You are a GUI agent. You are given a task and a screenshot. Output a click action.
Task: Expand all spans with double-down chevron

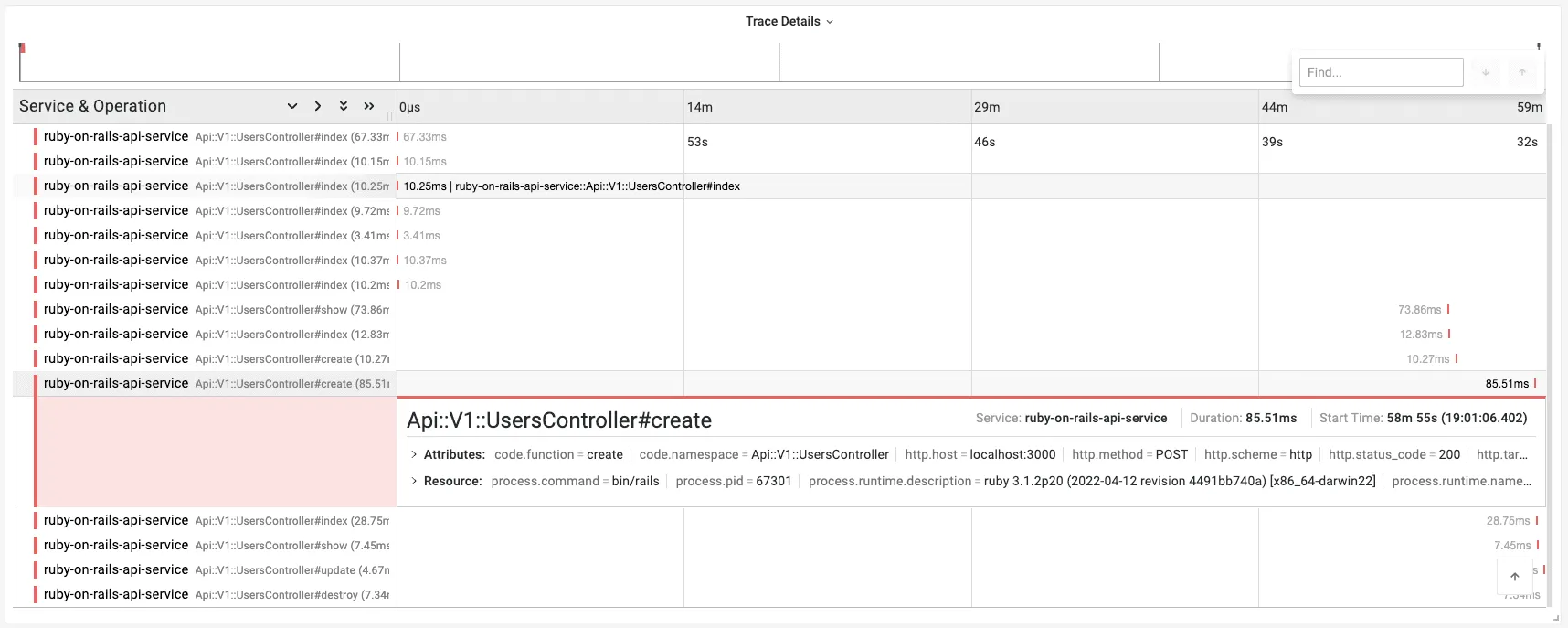click(344, 106)
